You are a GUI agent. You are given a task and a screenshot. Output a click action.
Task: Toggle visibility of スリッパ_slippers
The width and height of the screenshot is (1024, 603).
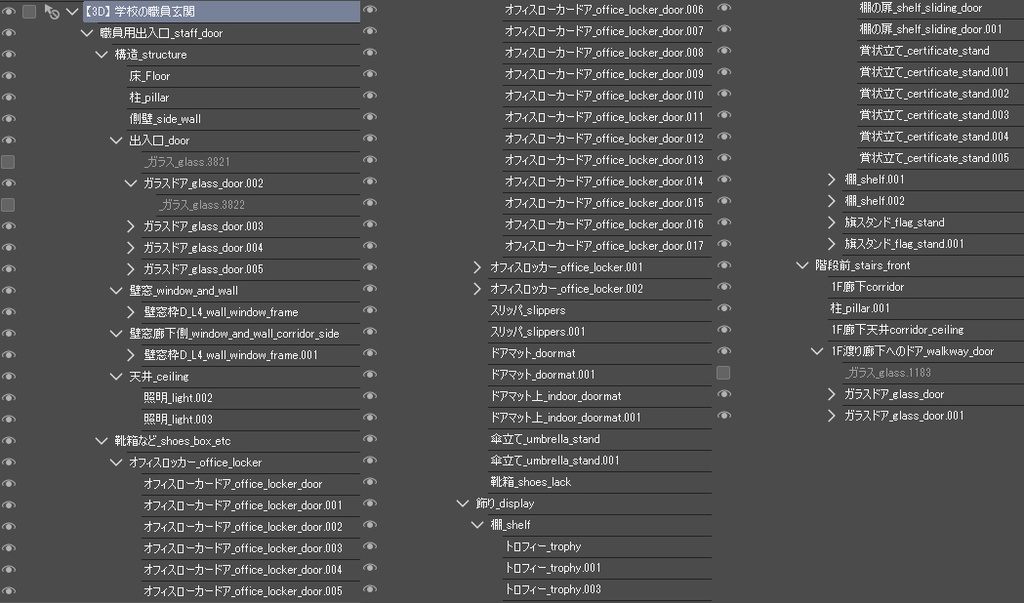click(x=370, y=310)
